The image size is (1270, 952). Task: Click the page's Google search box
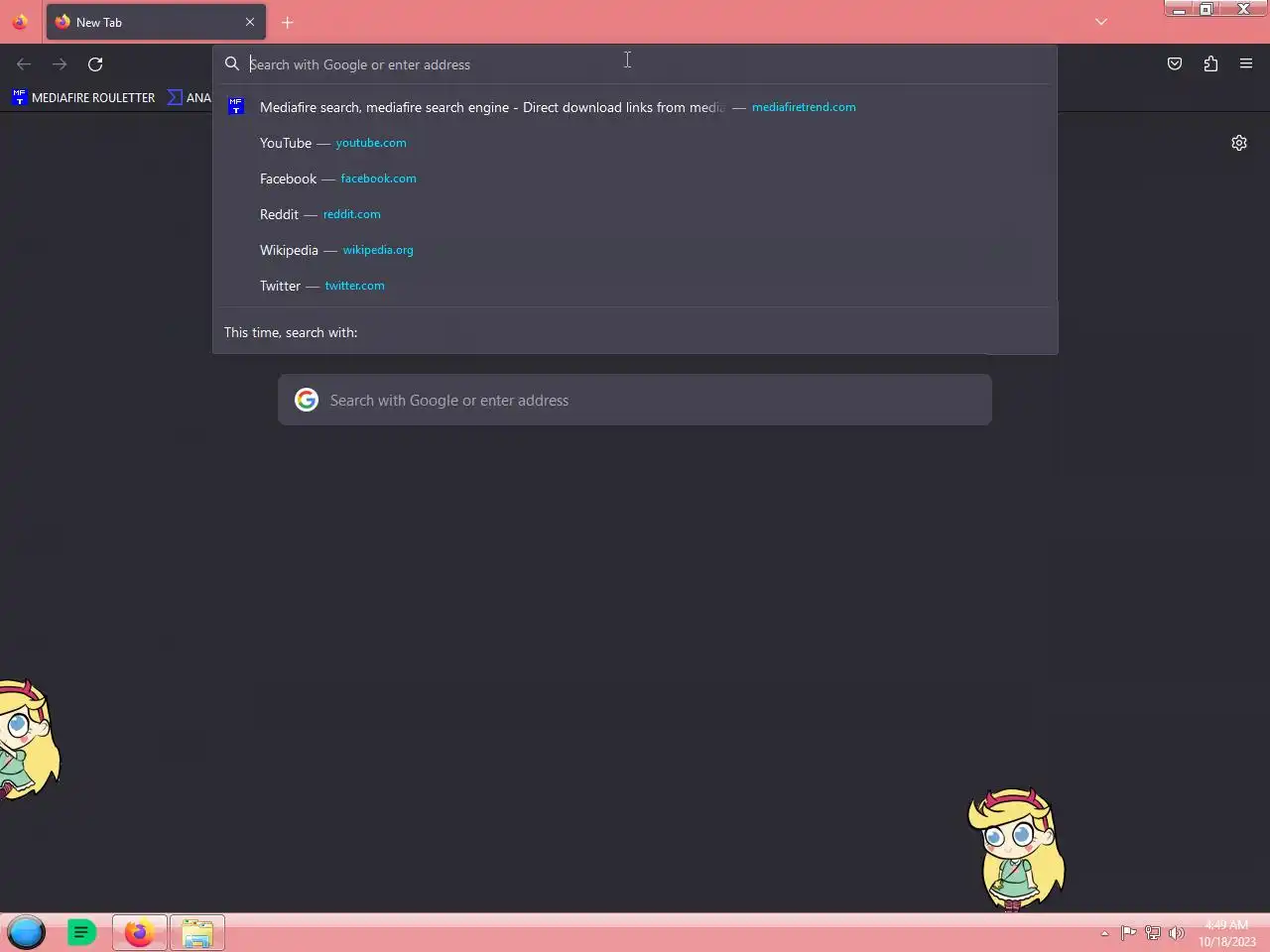[x=635, y=400]
